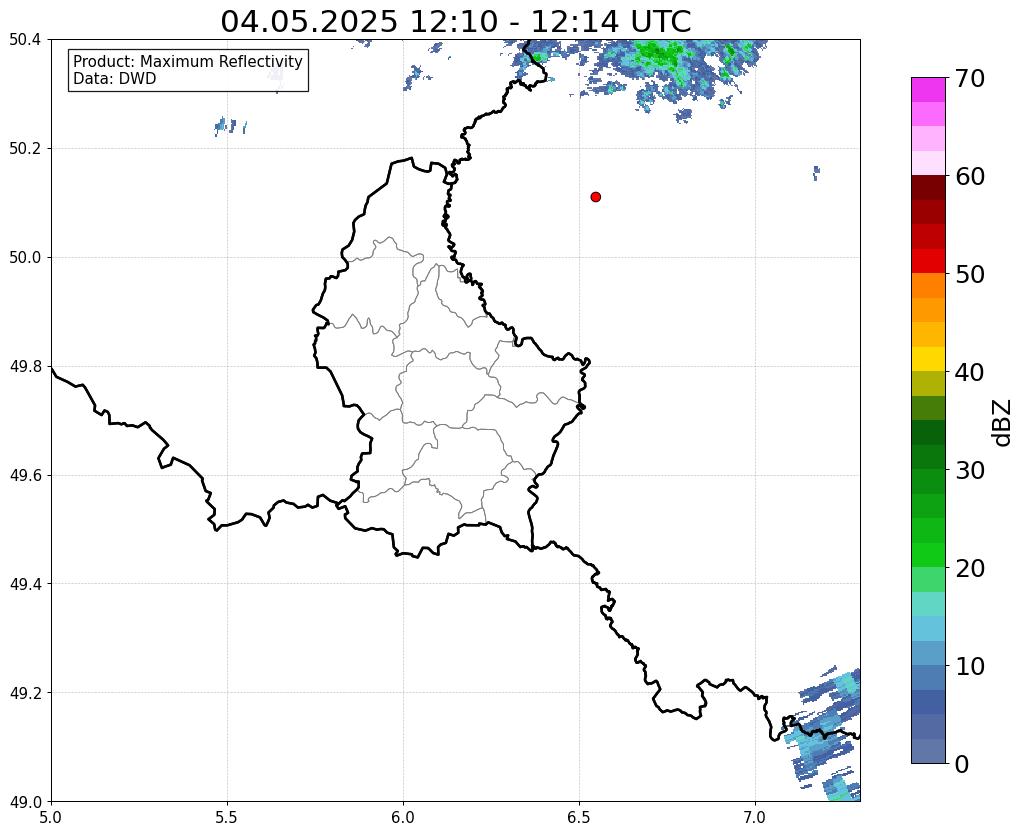
Task: Click the red station marker dot
Action: pos(595,197)
